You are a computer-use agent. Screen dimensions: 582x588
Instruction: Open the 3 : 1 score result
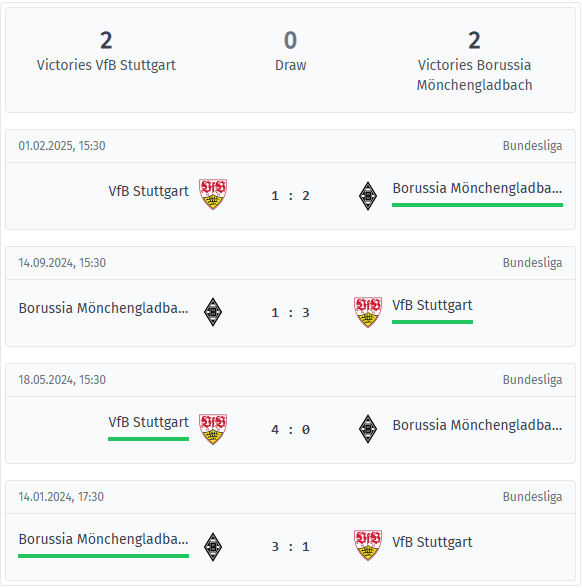[x=291, y=547]
